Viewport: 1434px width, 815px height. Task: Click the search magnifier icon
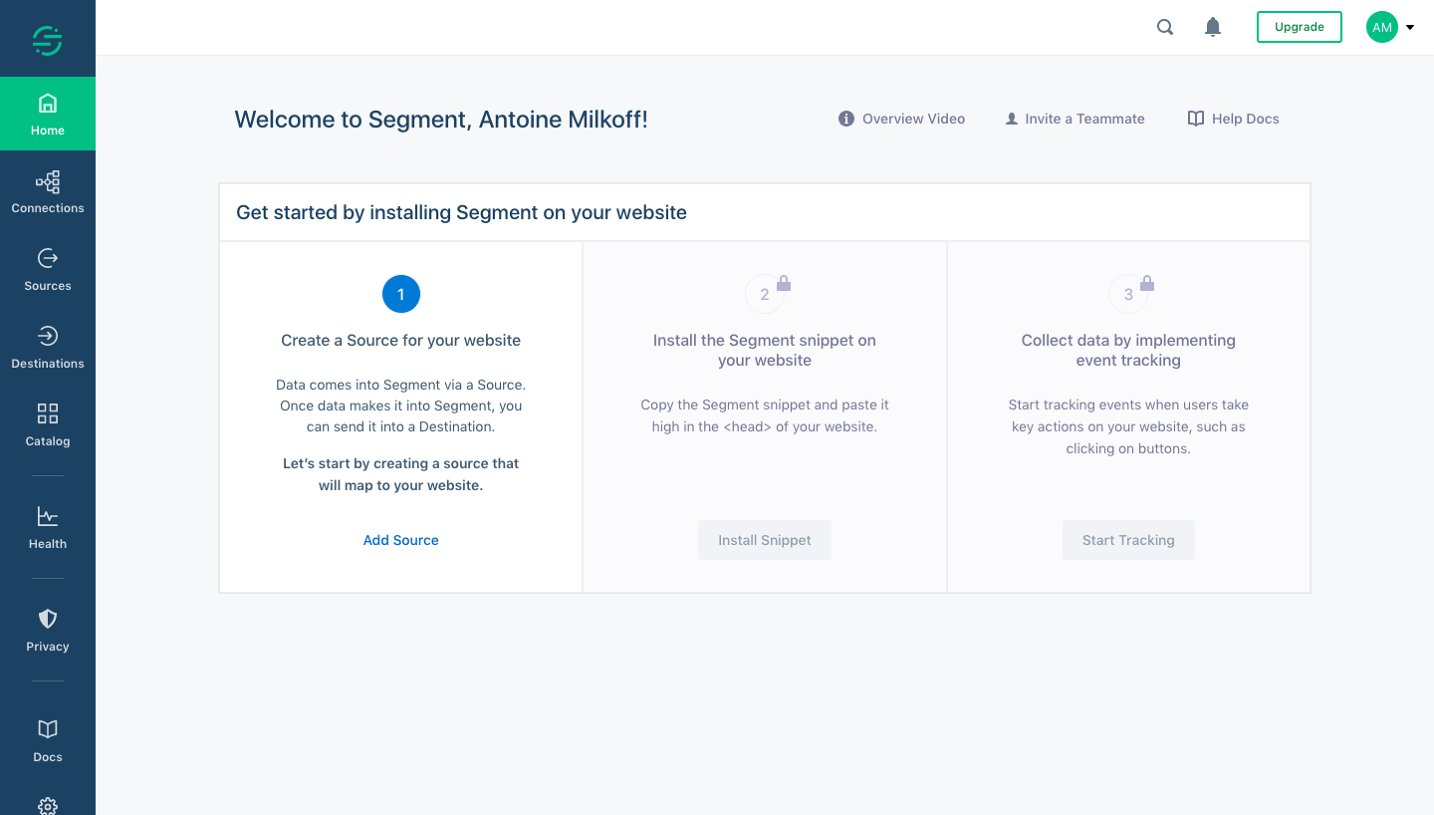[1165, 27]
